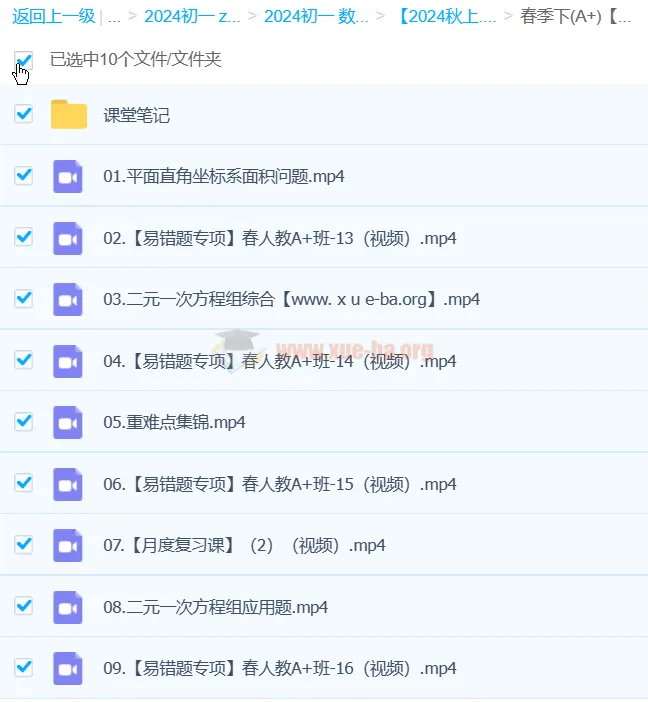Click video icon for 03.二元一次方程组综合

tap(68, 300)
